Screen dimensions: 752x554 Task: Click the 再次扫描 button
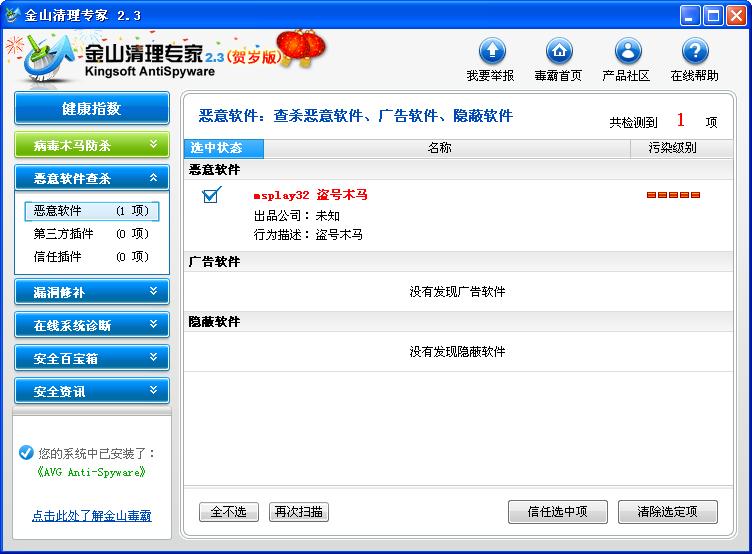coord(299,512)
